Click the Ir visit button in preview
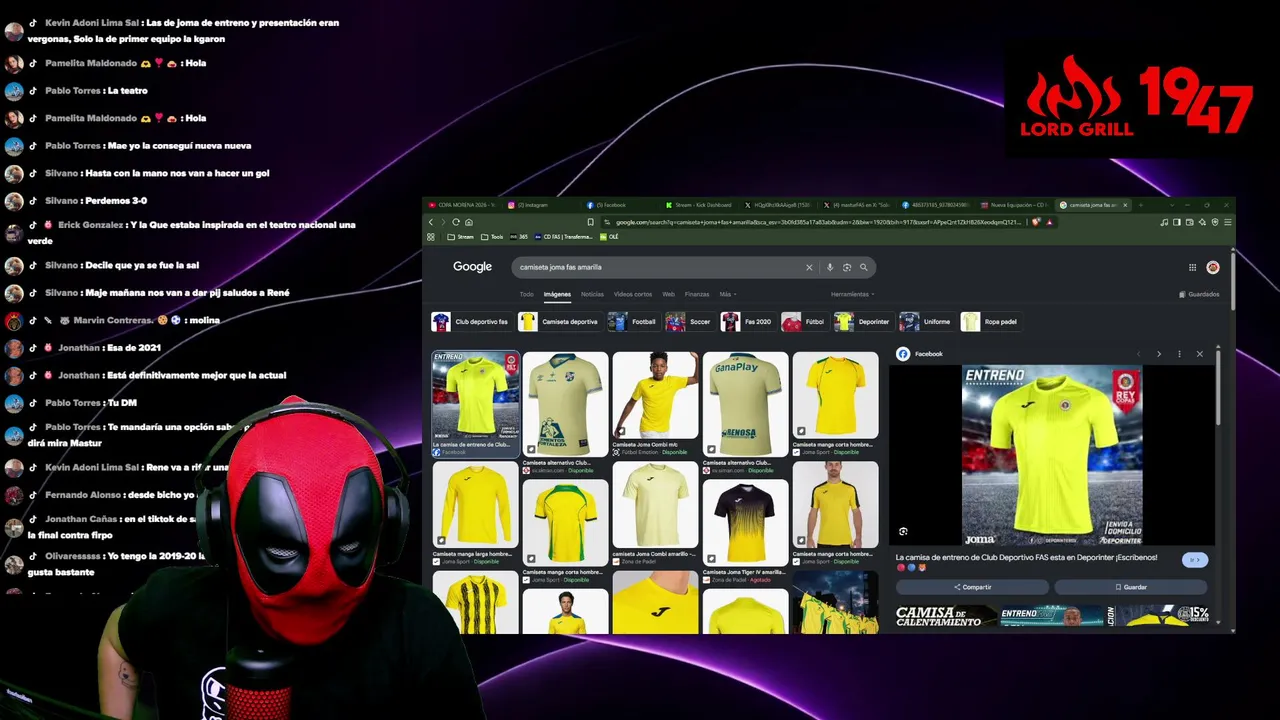The image size is (1280, 720). click(1195, 560)
